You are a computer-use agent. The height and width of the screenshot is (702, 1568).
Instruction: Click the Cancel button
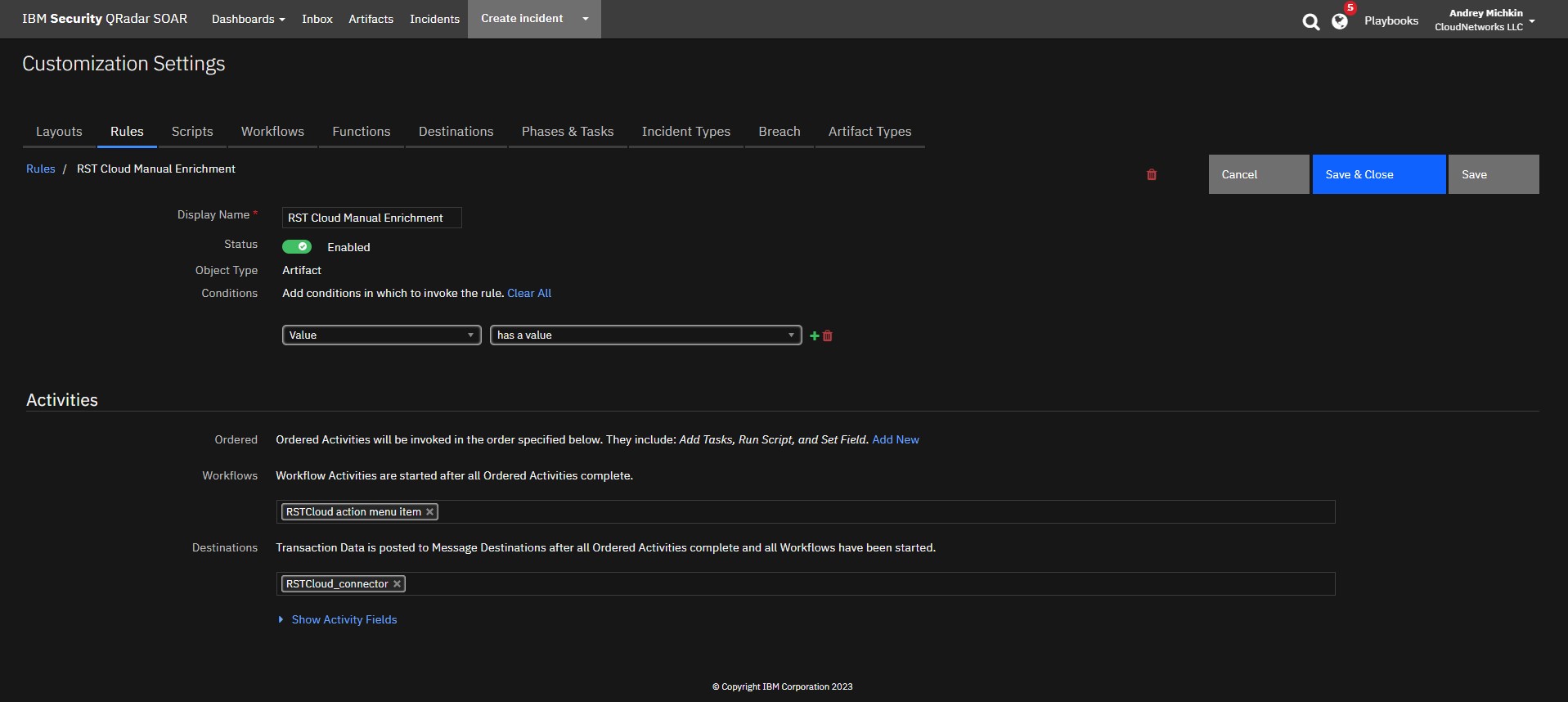[x=1259, y=174]
